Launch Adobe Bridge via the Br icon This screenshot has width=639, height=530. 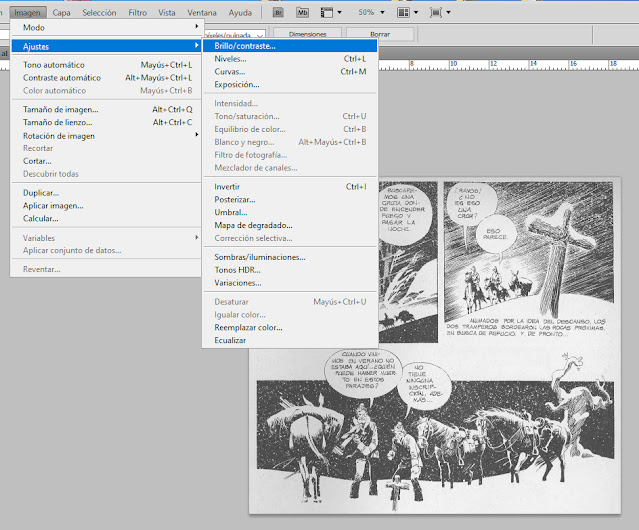tap(278, 13)
